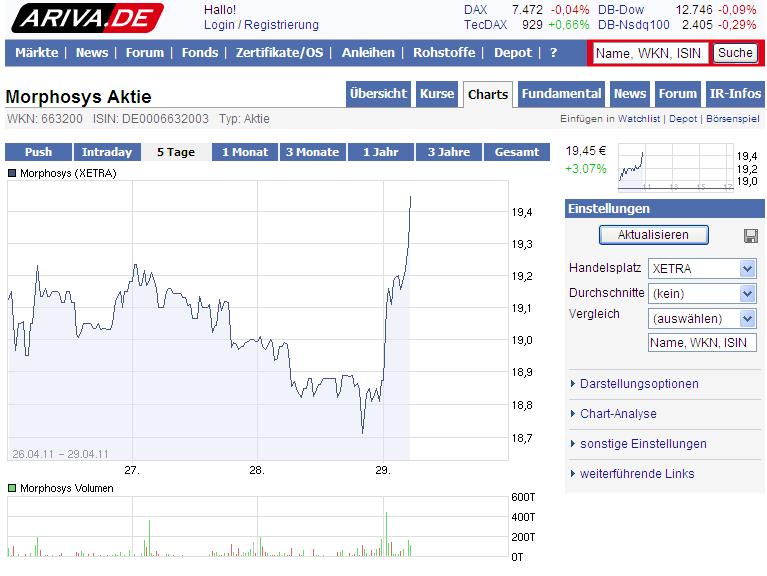
Task: Click the ARIVA.DE logo
Action: tap(88, 18)
